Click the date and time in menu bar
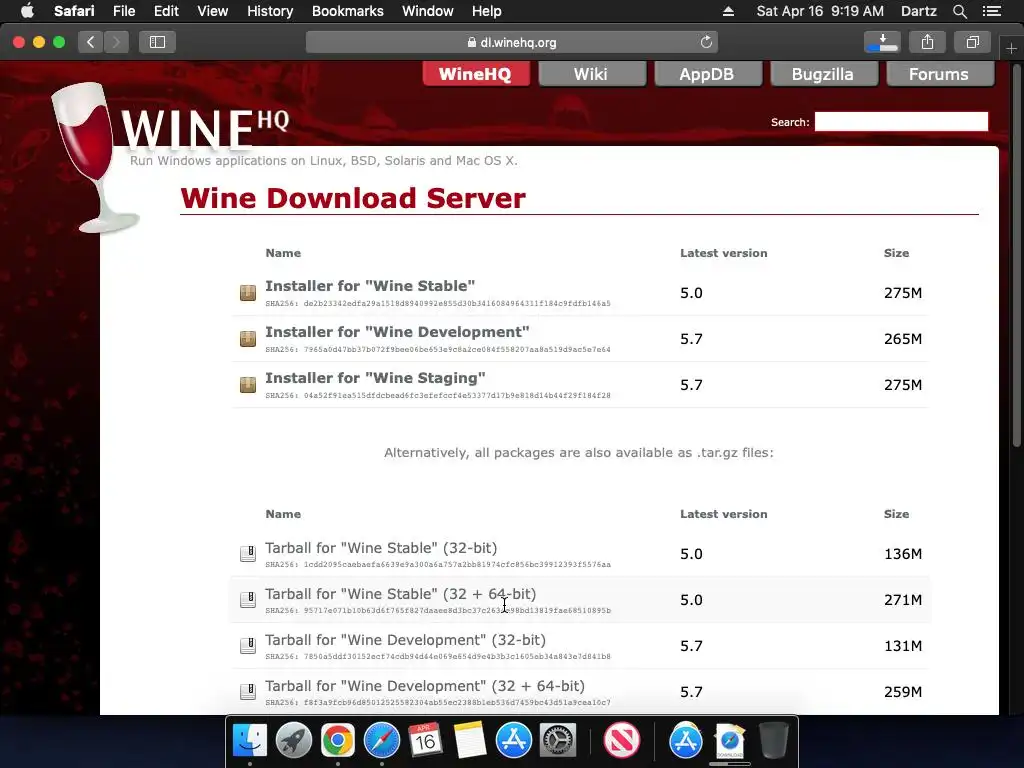This screenshot has height=768, width=1024. (820, 11)
